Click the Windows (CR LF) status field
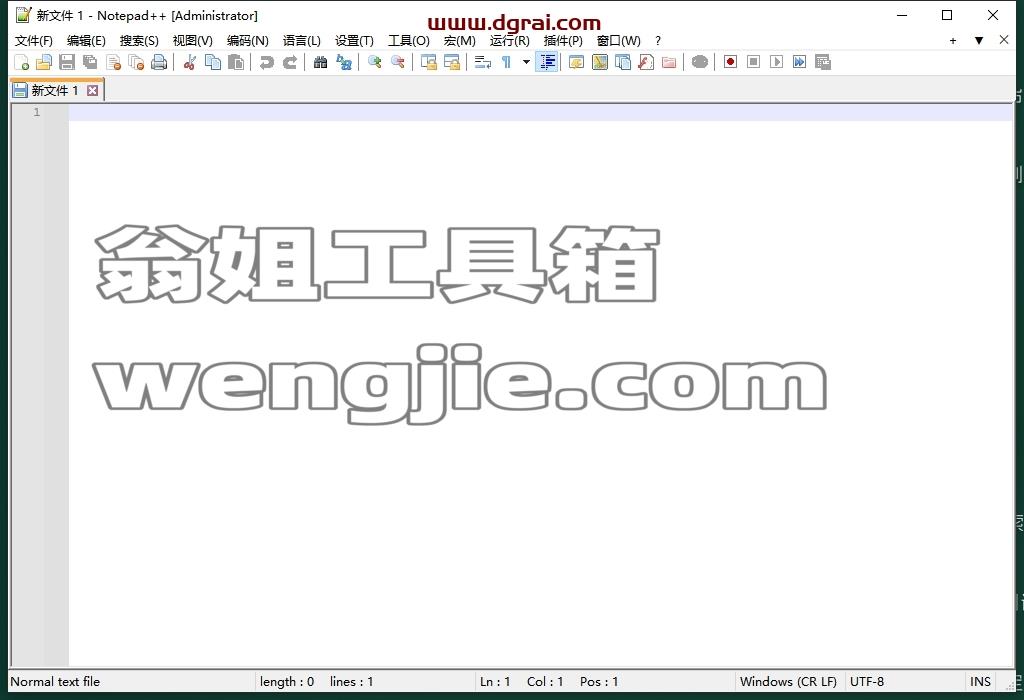 click(x=788, y=681)
